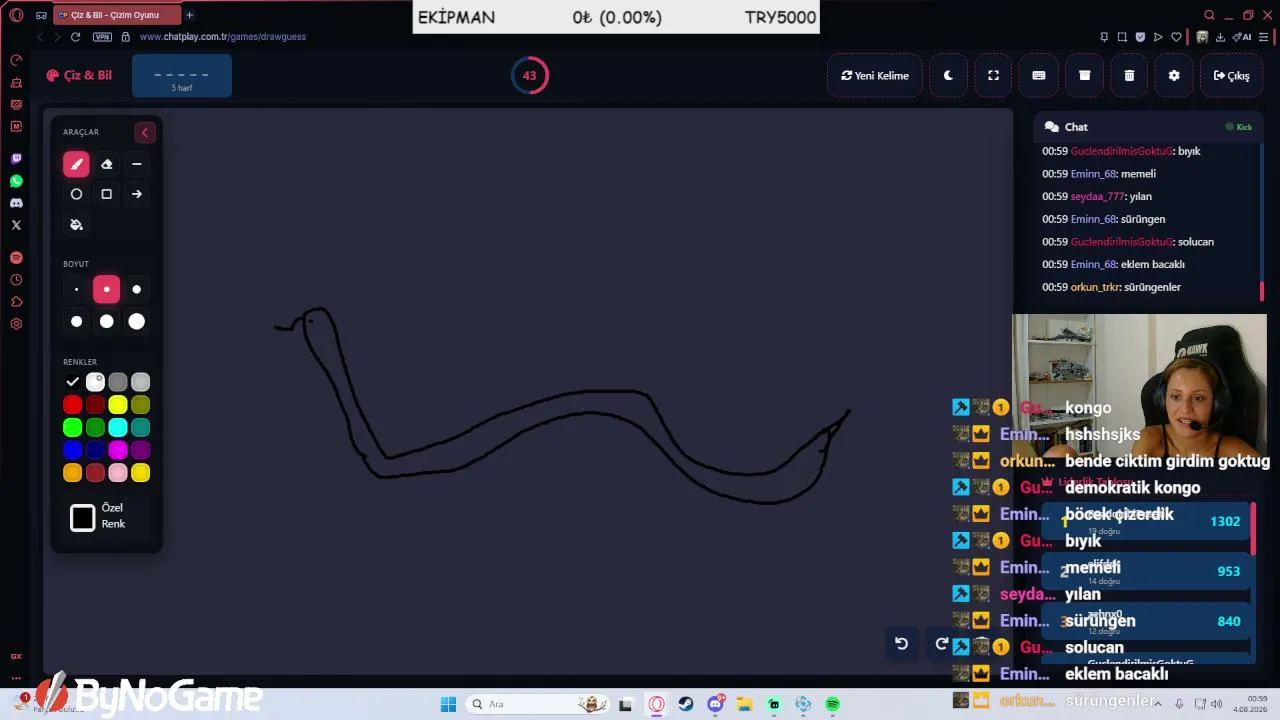1280x720 pixels.
Task: Click chat message 'sürüngenler' by orkun_trkr
Action: click(x=1152, y=287)
